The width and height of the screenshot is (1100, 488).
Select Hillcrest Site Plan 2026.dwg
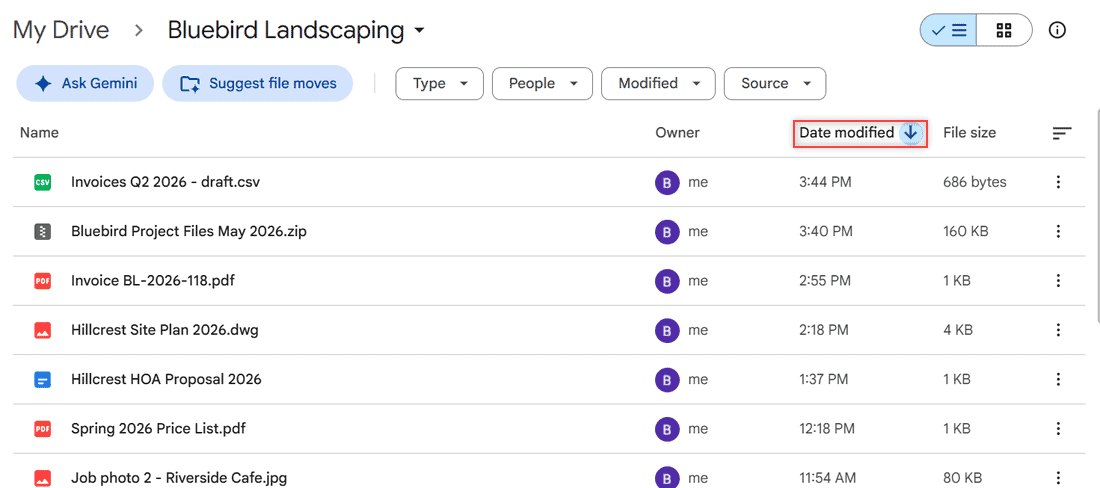[x=165, y=330]
